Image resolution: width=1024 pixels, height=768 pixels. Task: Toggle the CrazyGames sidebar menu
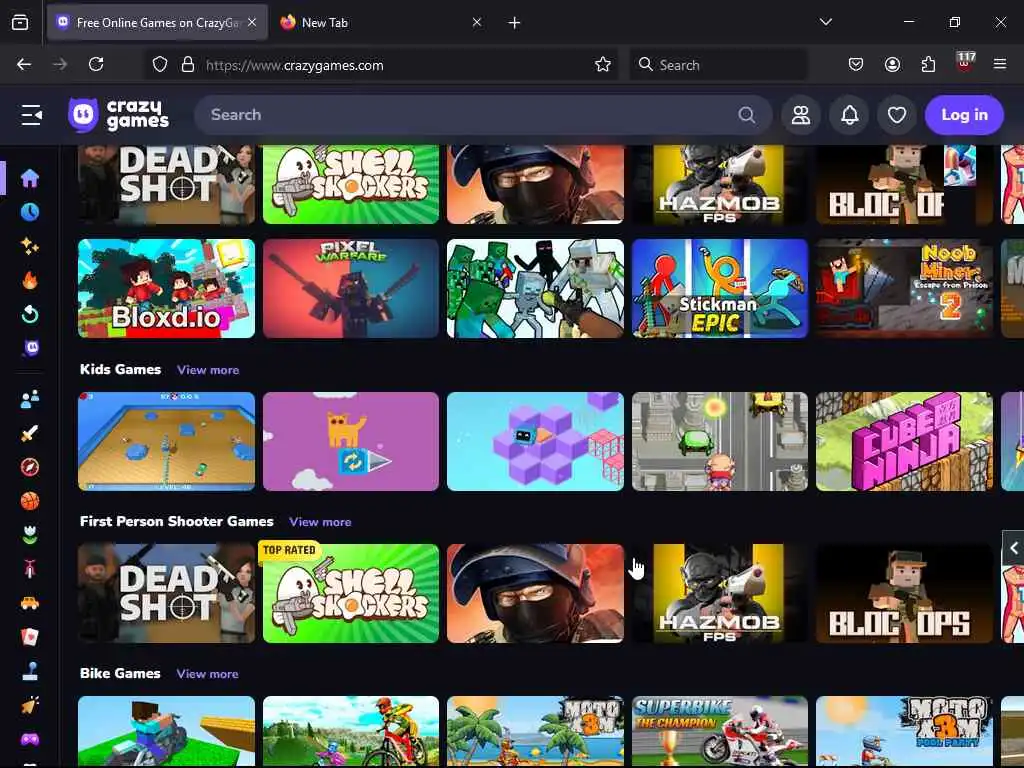31,115
